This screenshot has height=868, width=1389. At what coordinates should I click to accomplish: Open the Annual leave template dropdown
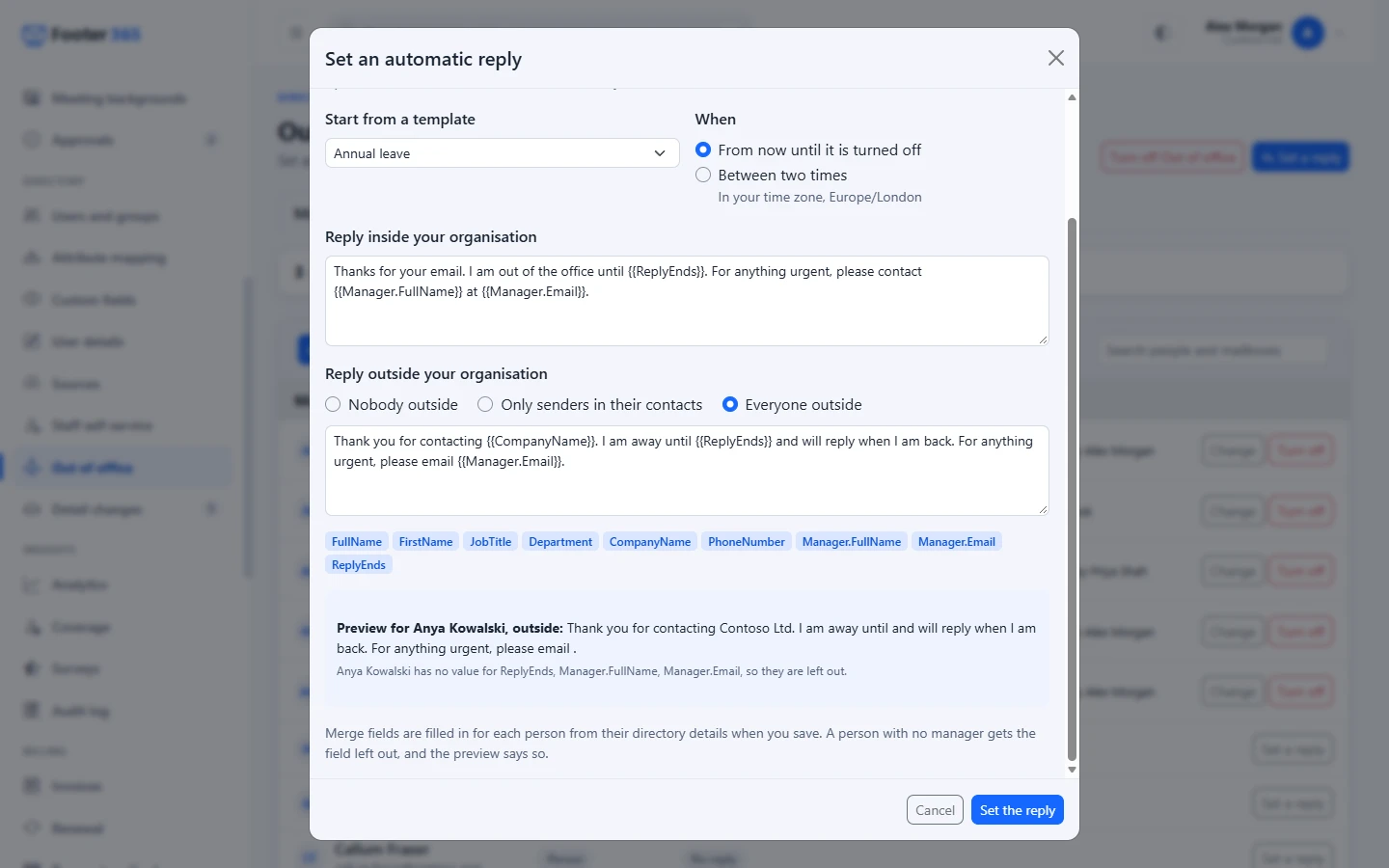coord(502,153)
